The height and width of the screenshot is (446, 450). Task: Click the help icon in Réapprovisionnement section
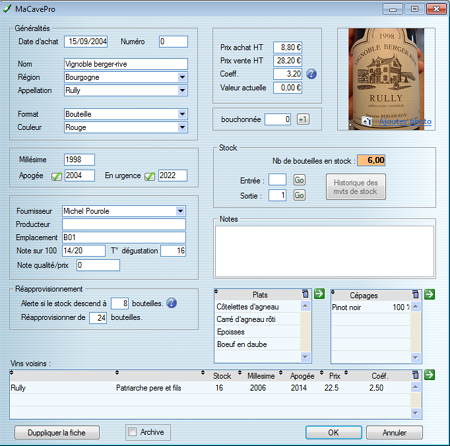171,303
